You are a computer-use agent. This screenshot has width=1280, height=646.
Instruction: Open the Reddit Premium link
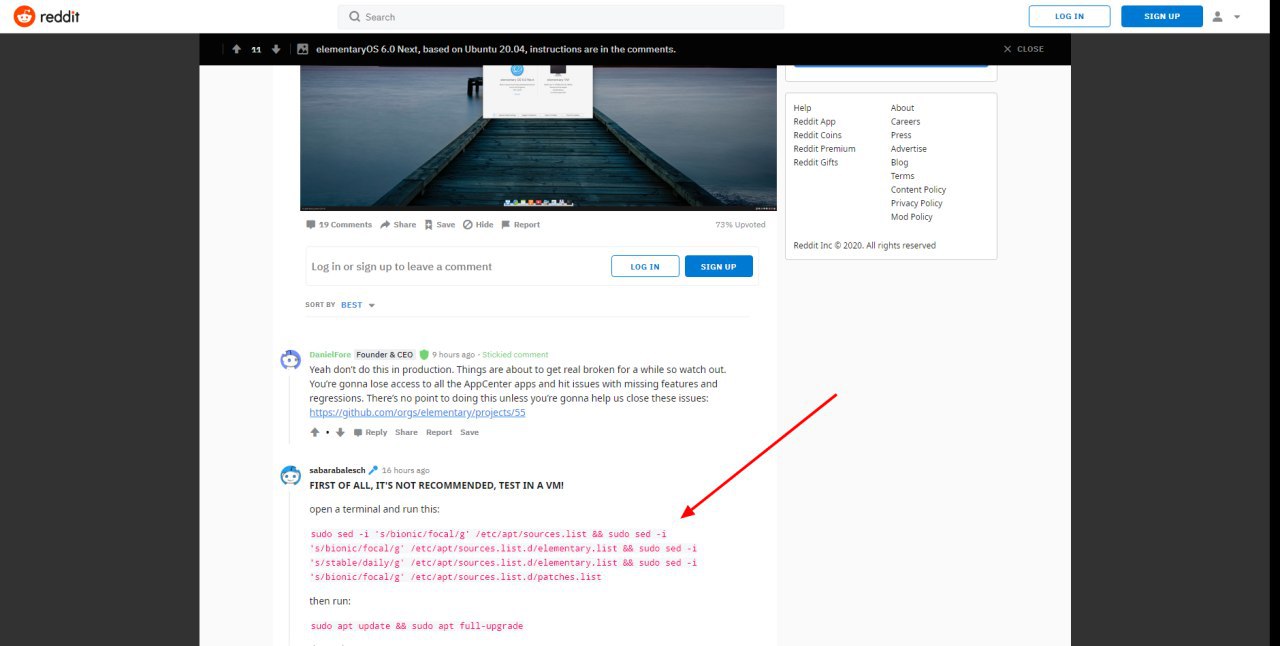point(824,149)
